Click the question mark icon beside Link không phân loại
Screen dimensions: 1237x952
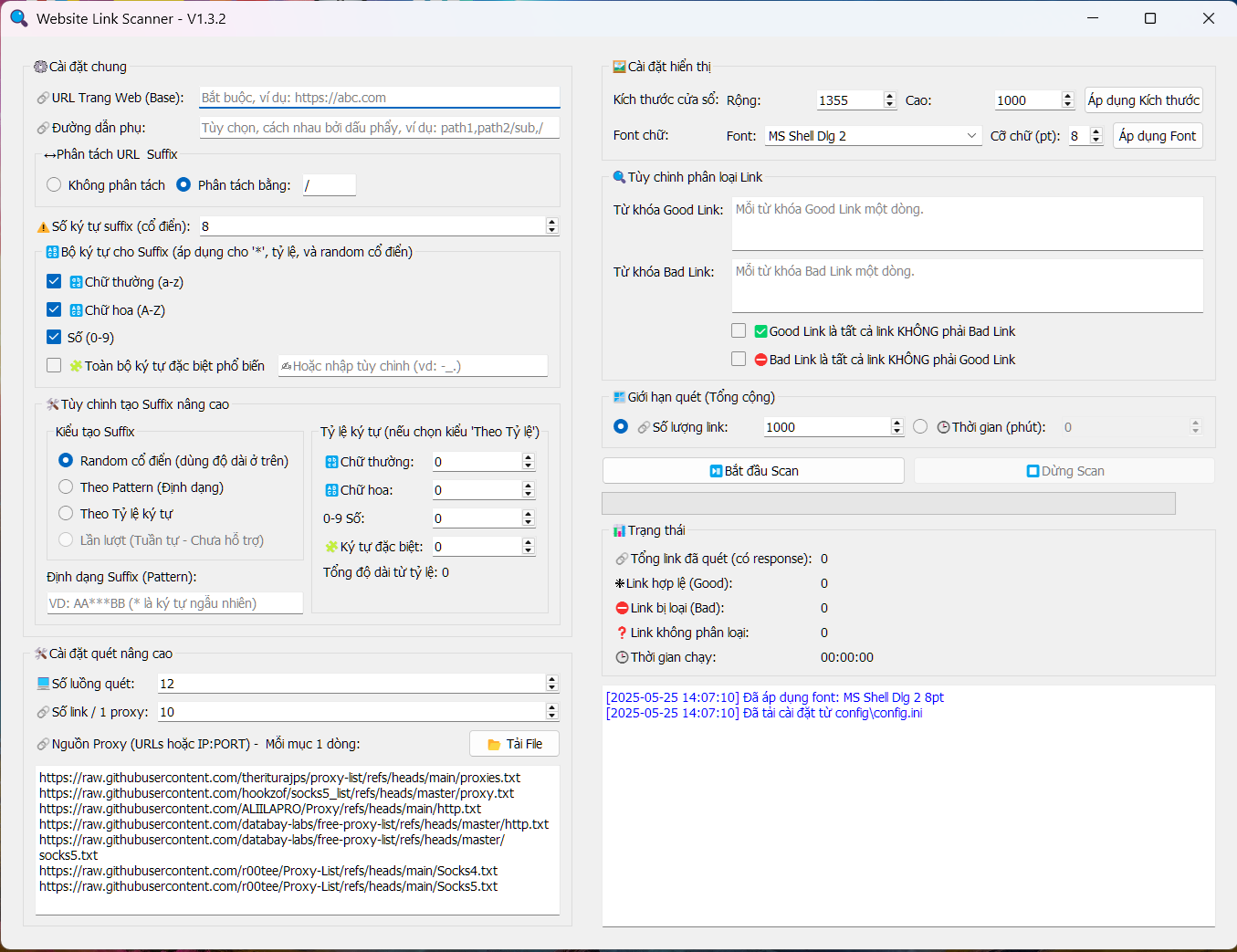click(622, 633)
